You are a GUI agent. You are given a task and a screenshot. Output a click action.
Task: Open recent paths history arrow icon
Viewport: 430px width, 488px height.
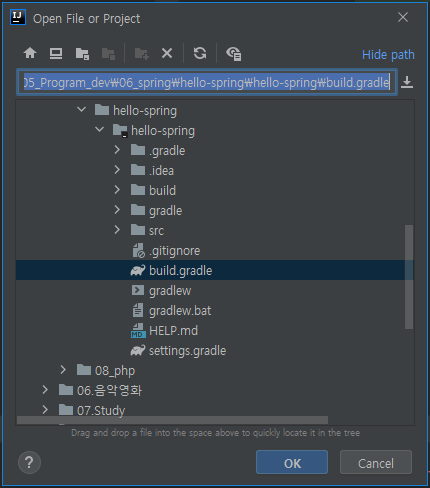(407, 82)
